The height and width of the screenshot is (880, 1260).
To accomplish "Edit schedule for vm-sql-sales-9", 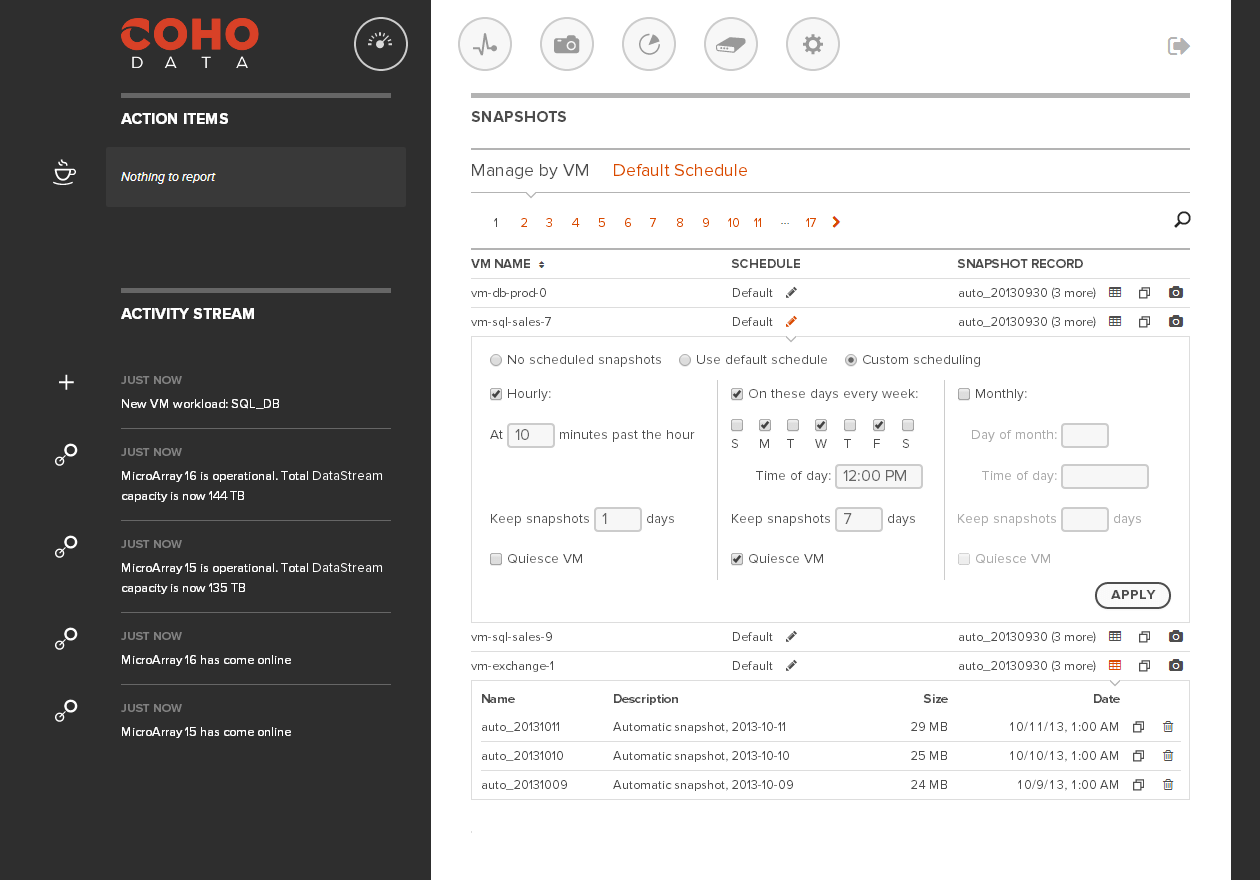I will pyautogui.click(x=791, y=637).
